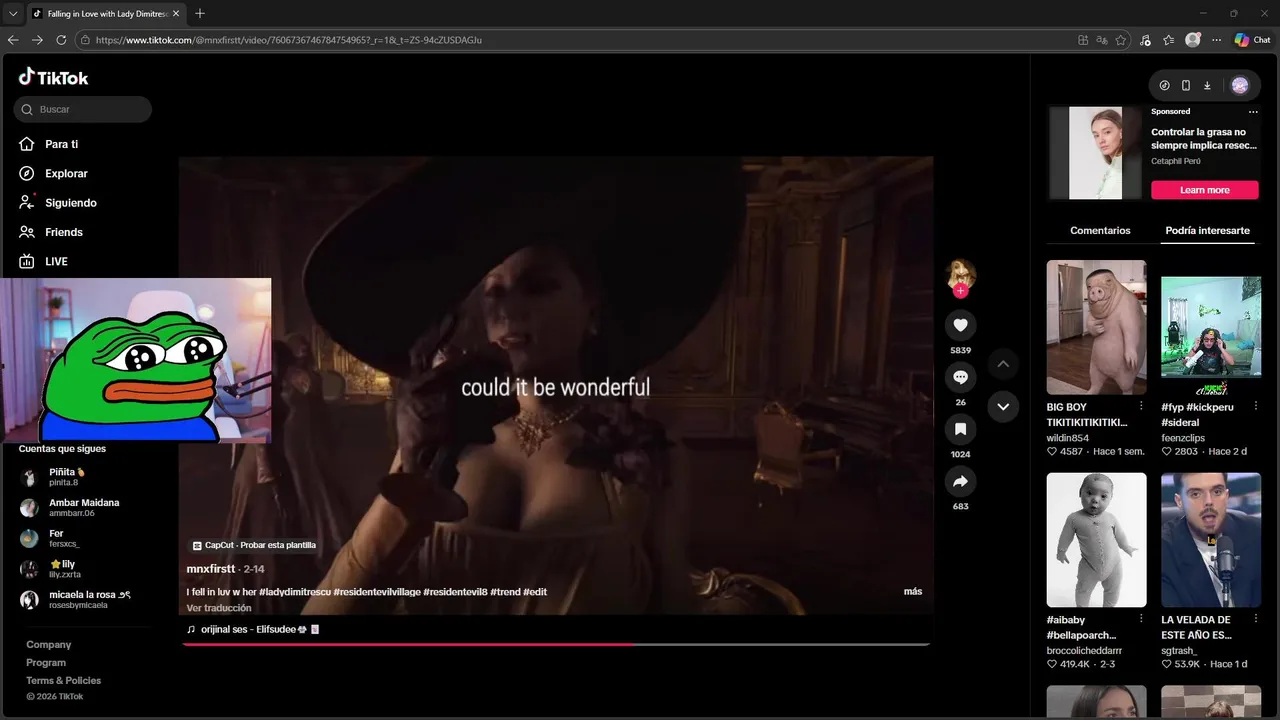
Task: Reload the page
Action: tap(61, 40)
